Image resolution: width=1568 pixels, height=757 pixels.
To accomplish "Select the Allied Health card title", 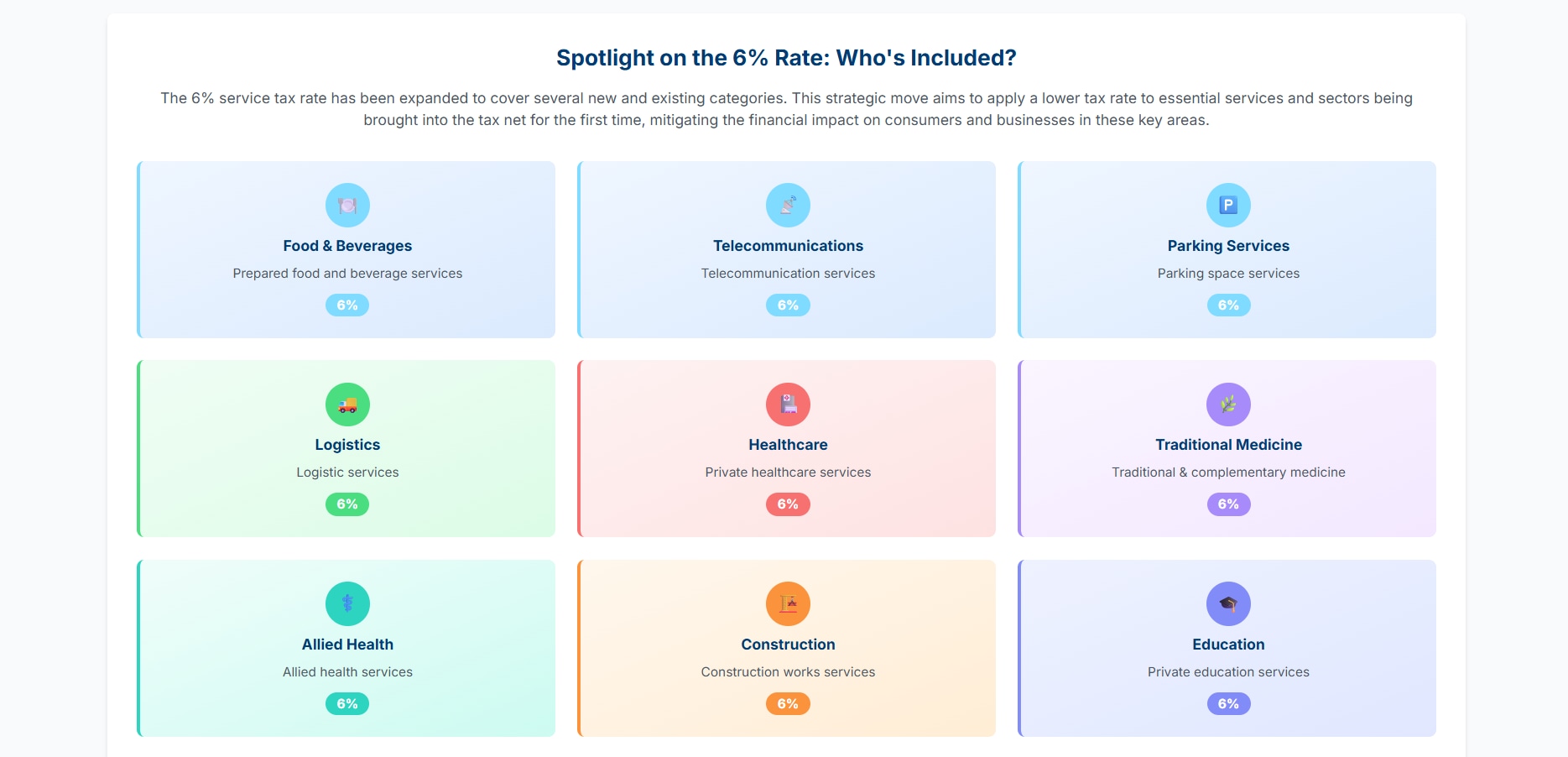I will (347, 645).
